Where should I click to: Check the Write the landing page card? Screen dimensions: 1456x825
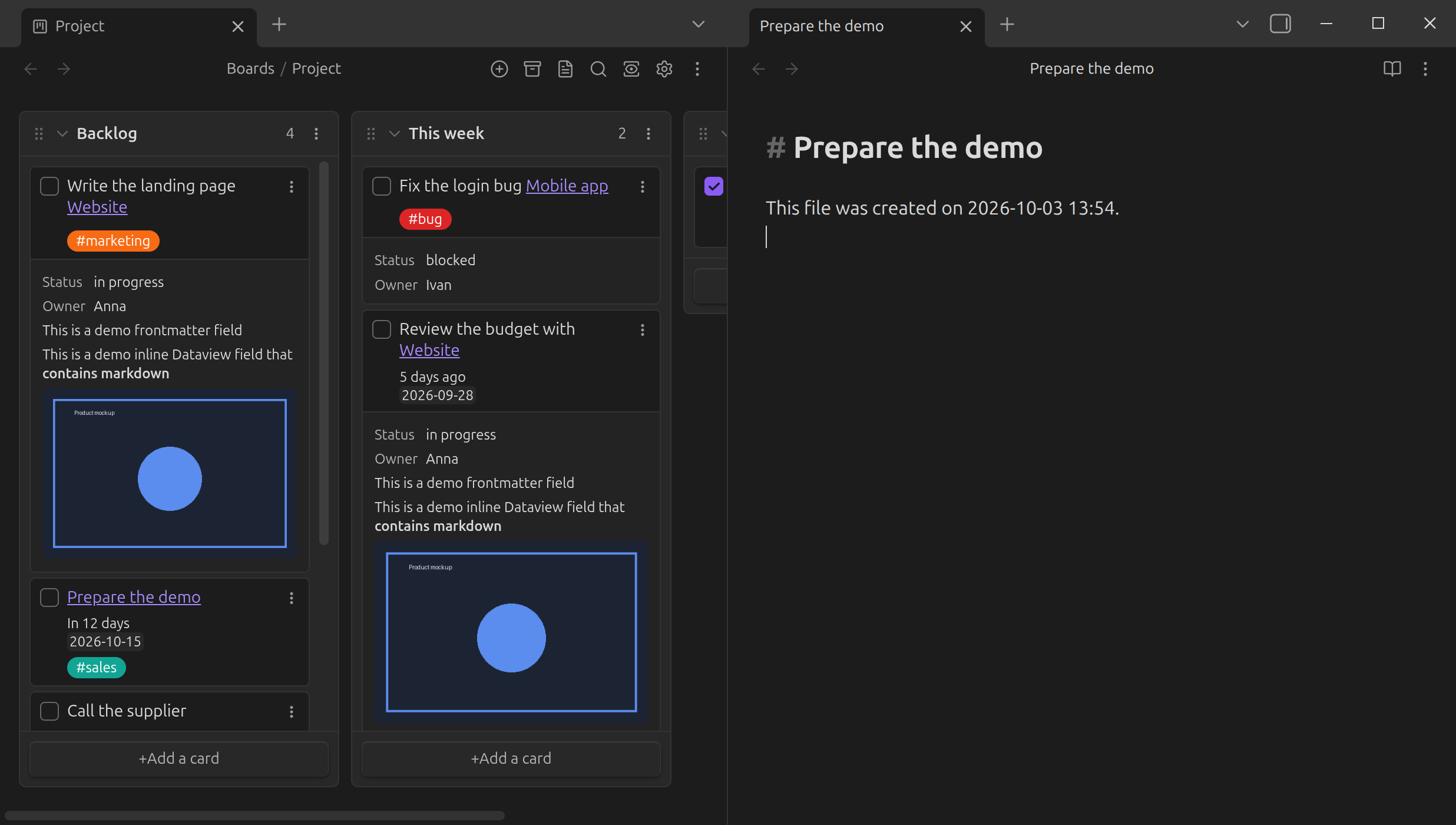49,186
